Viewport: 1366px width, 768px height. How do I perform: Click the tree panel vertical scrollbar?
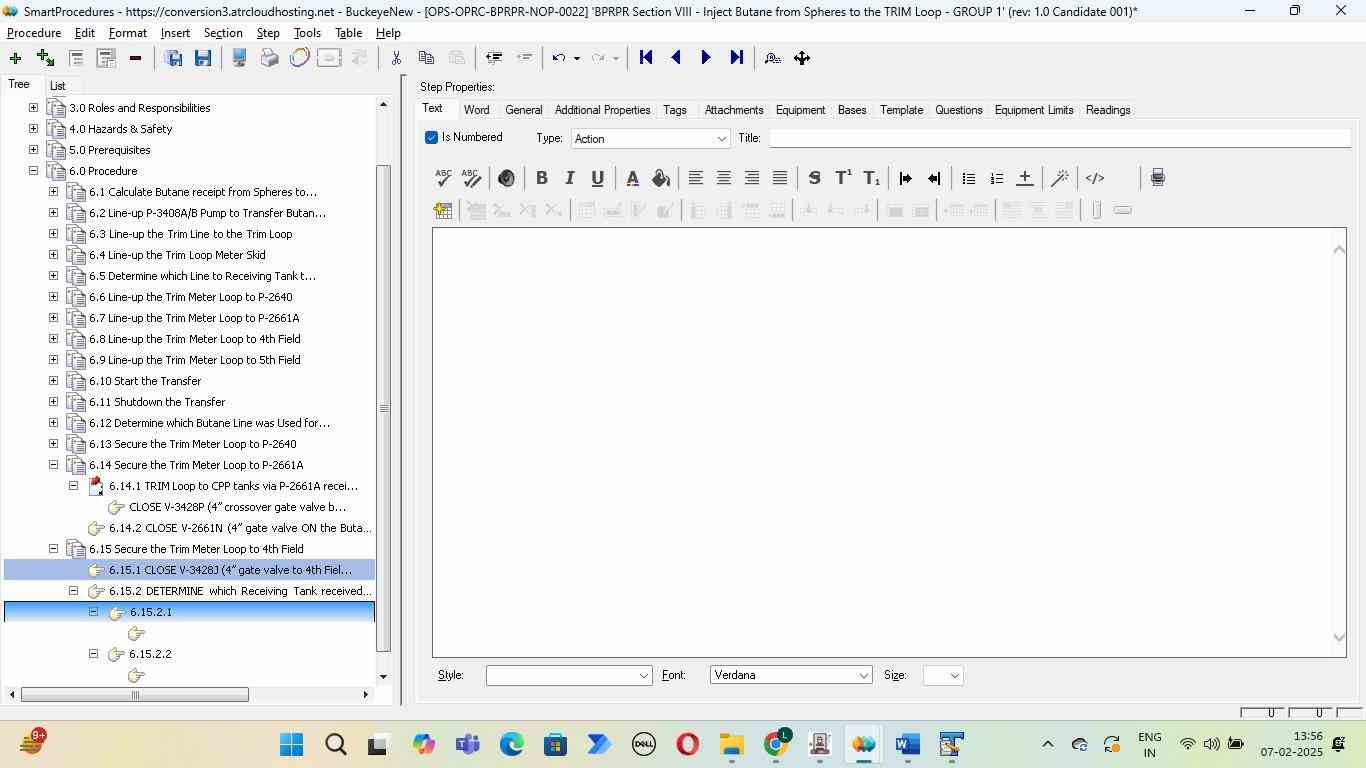tap(383, 408)
